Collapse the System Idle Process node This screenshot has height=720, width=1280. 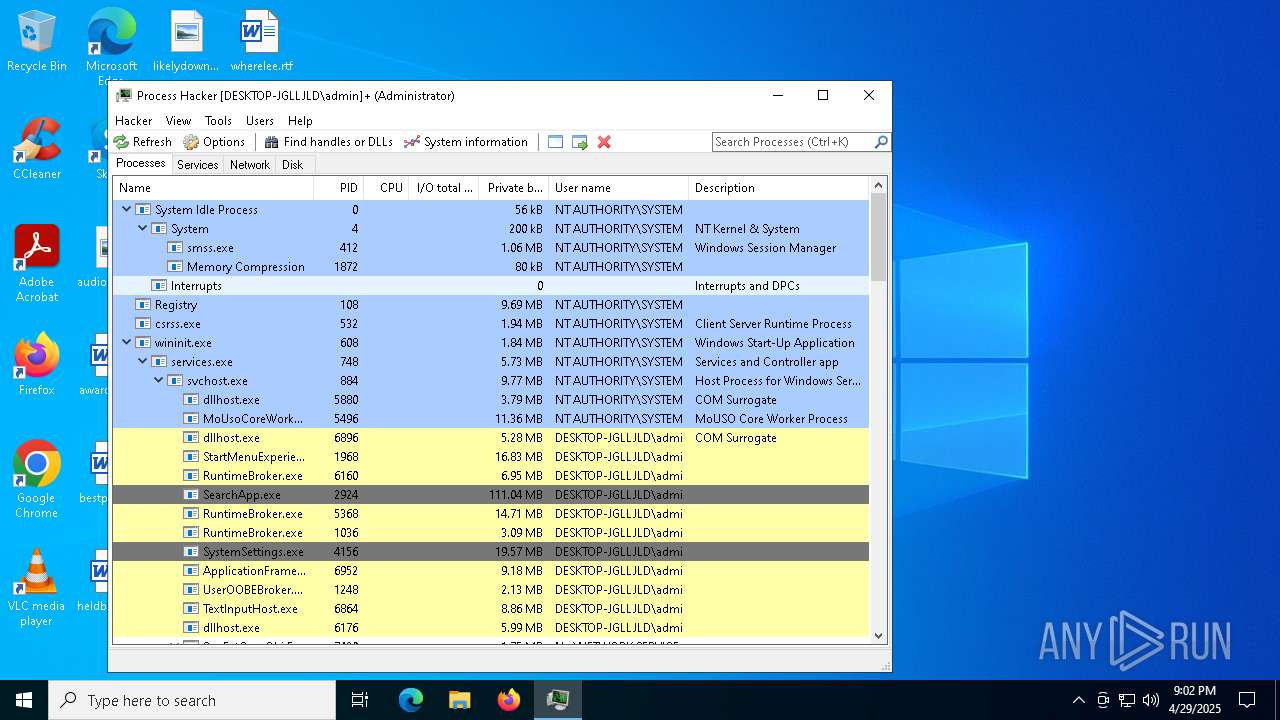tap(127, 210)
